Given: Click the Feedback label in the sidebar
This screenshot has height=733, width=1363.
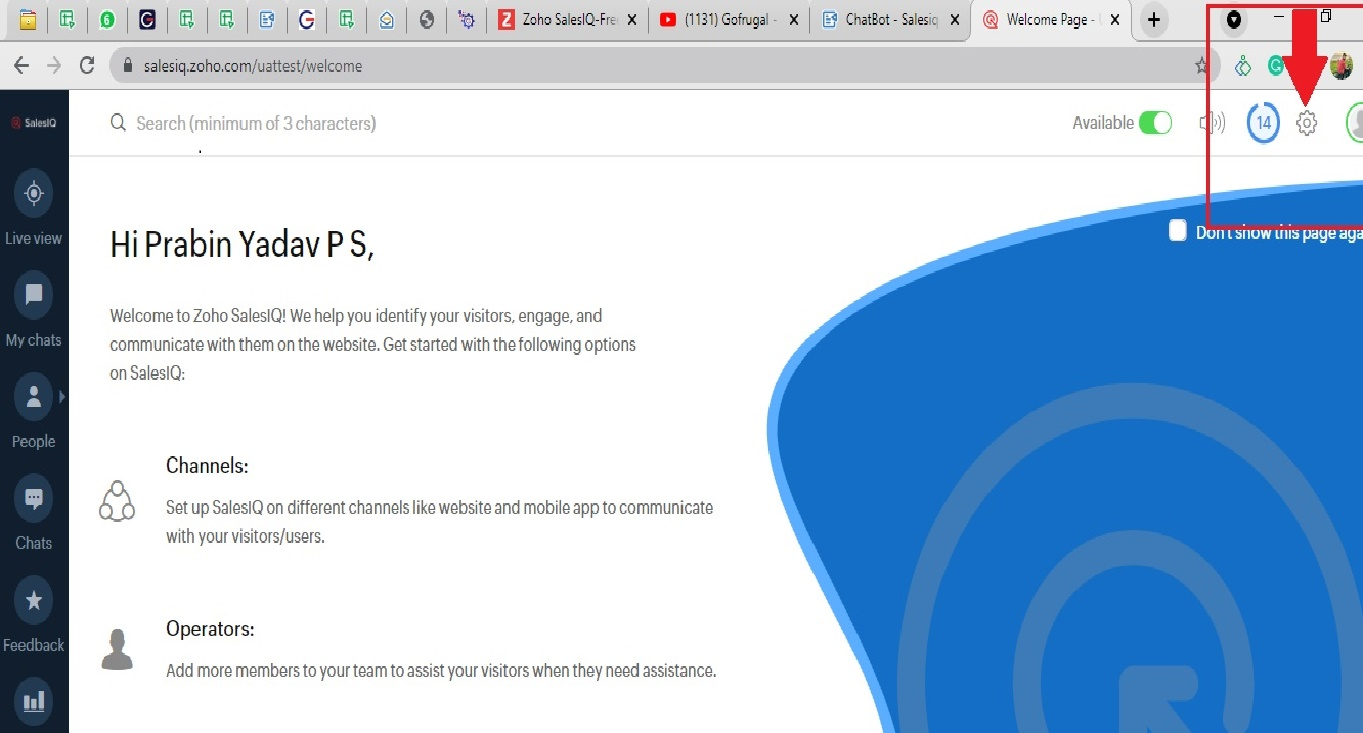Looking at the screenshot, I should (x=34, y=646).
